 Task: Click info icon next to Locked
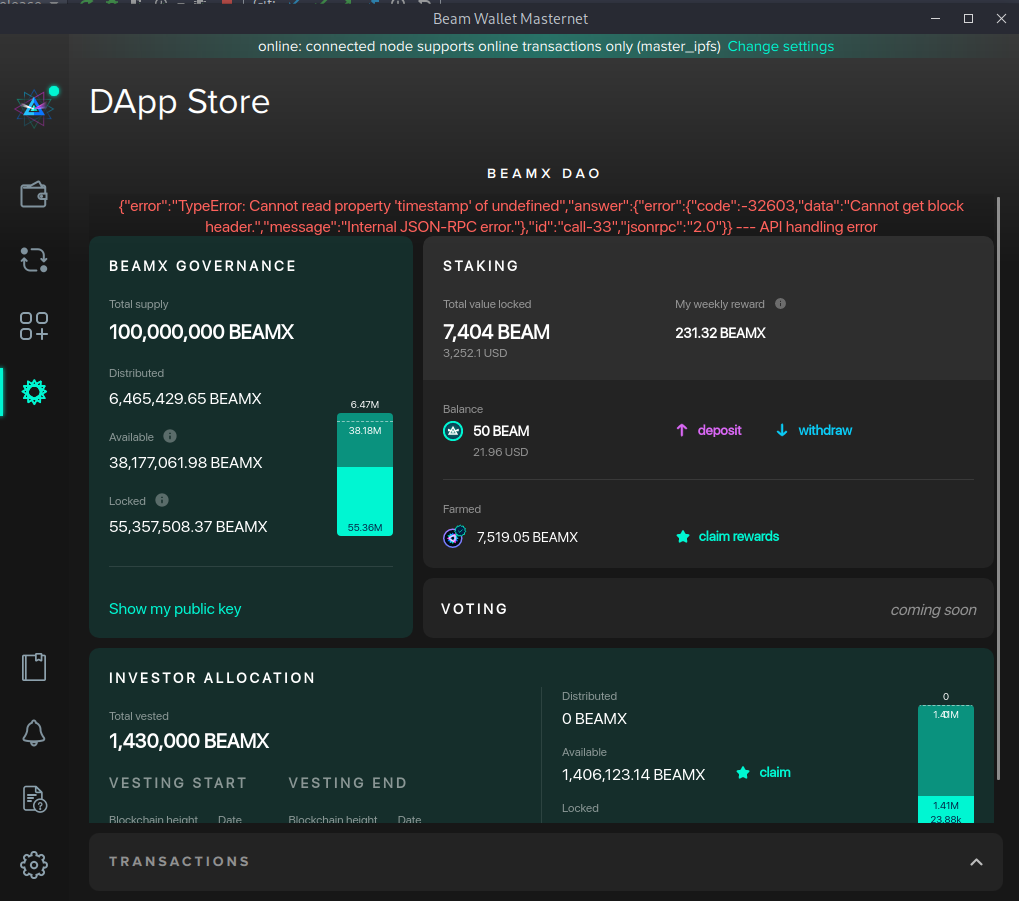click(162, 500)
